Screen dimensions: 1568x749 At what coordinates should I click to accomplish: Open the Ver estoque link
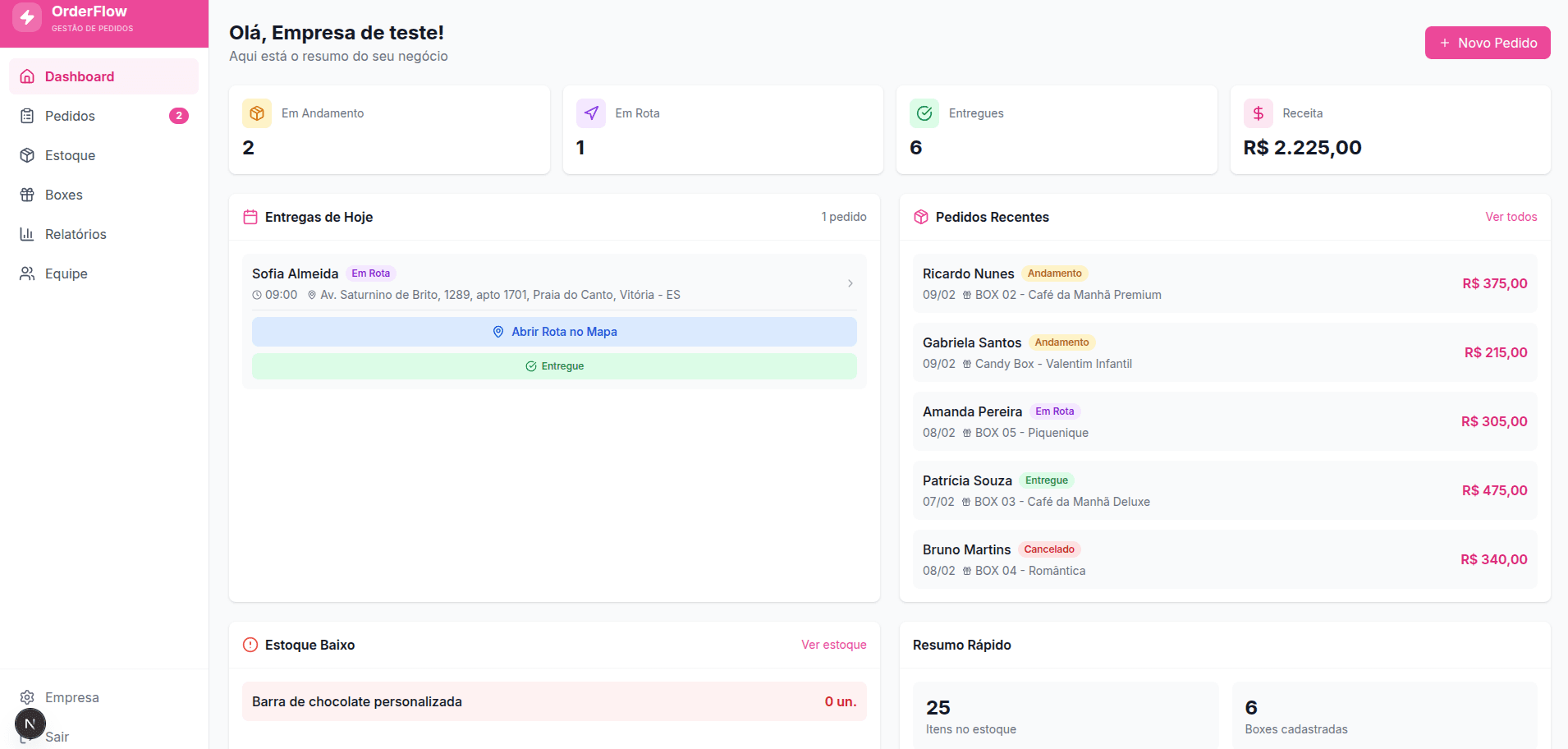pyautogui.click(x=833, y=645)
